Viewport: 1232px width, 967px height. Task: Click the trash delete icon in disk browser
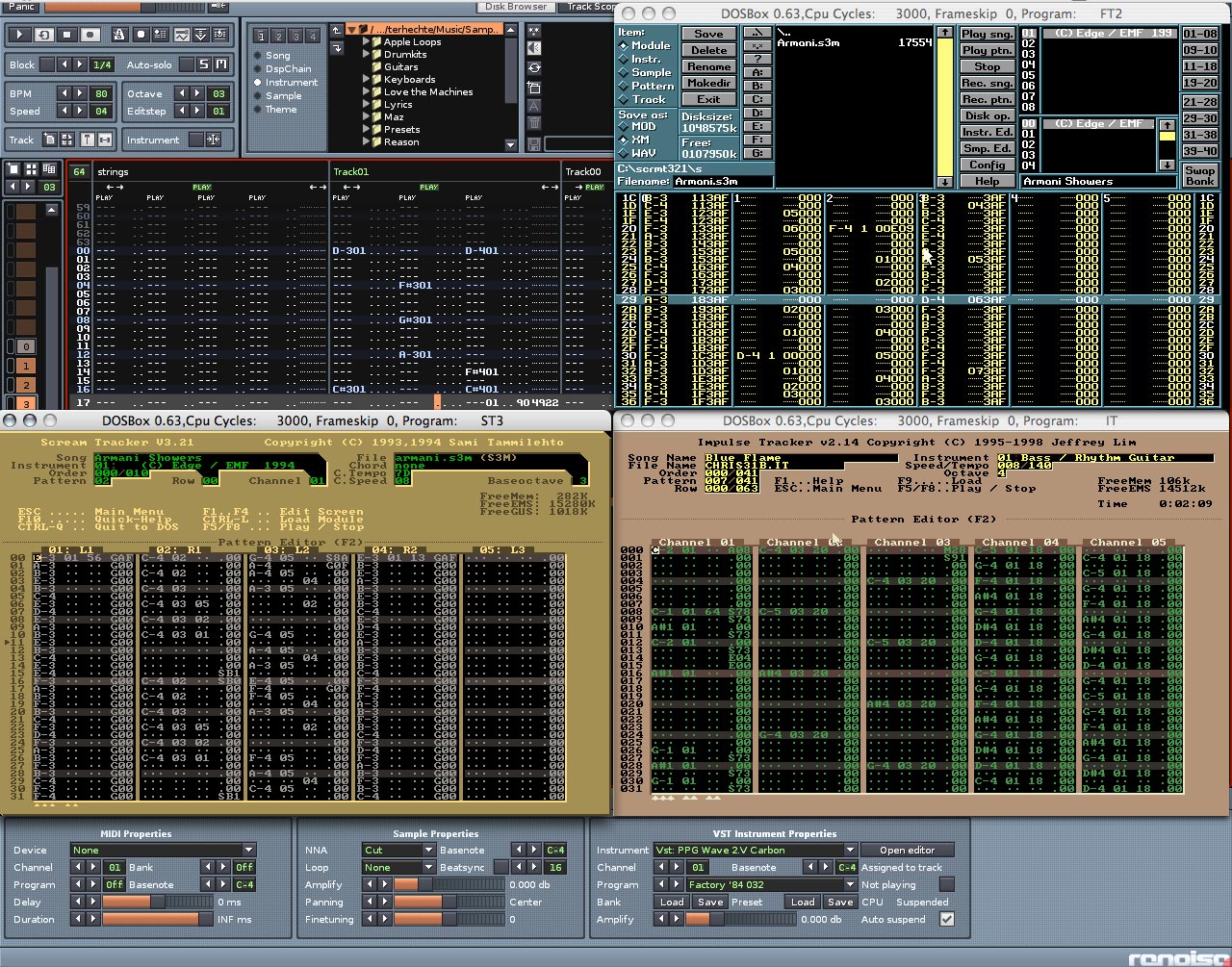point(534,124)
